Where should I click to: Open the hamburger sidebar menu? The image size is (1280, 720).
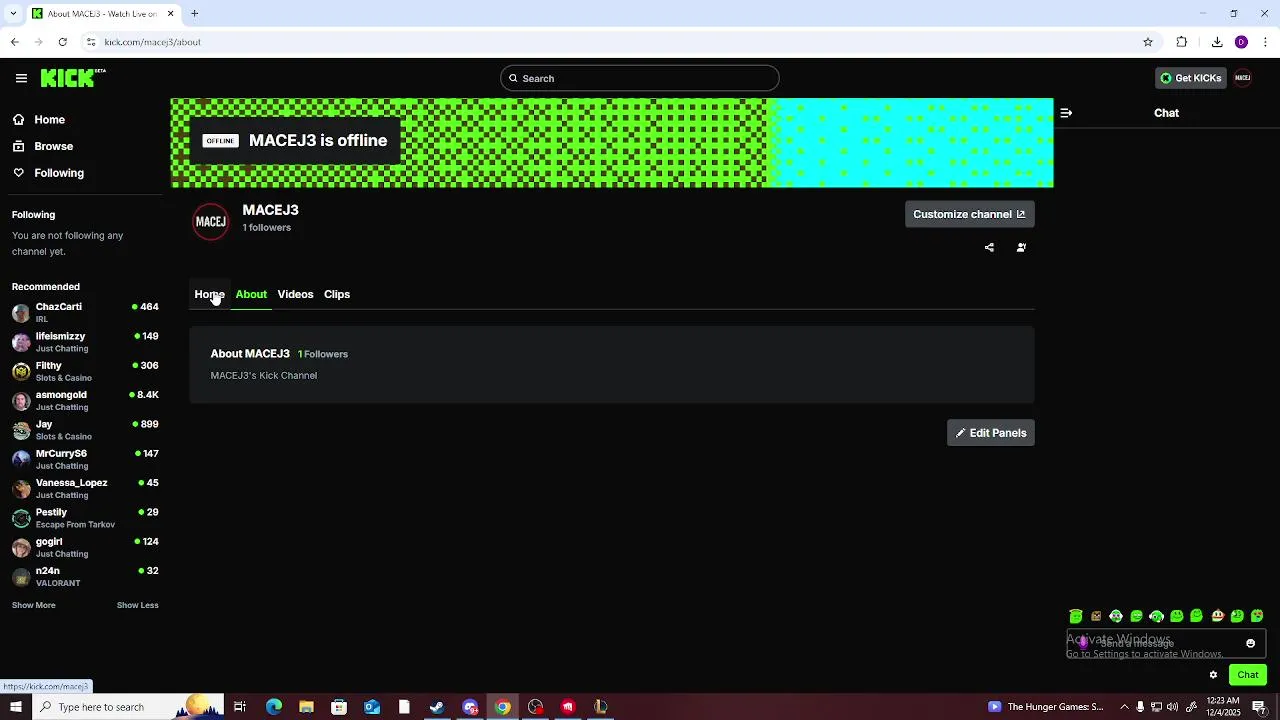pos(21,78)
